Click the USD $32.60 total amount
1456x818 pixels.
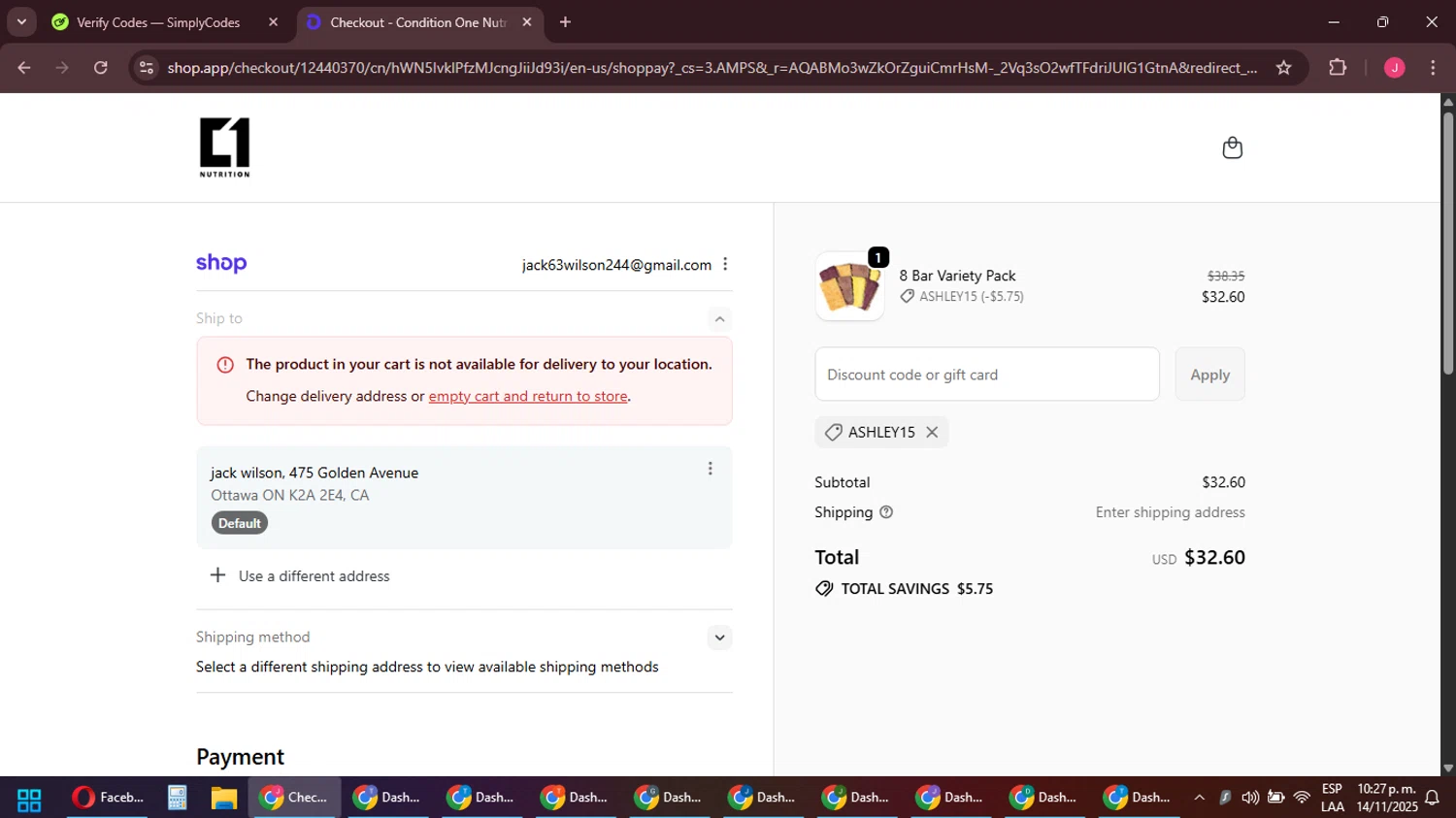(1198, 558)
